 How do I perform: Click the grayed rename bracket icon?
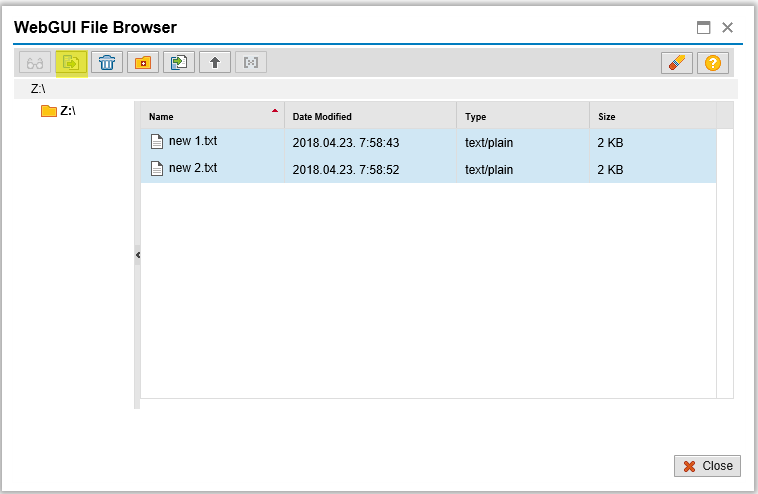pos(251,63)
